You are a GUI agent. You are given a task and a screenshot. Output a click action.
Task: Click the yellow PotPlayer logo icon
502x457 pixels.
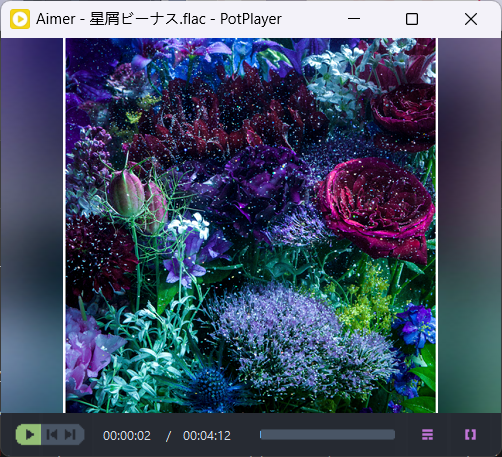[x=20, y=19]
